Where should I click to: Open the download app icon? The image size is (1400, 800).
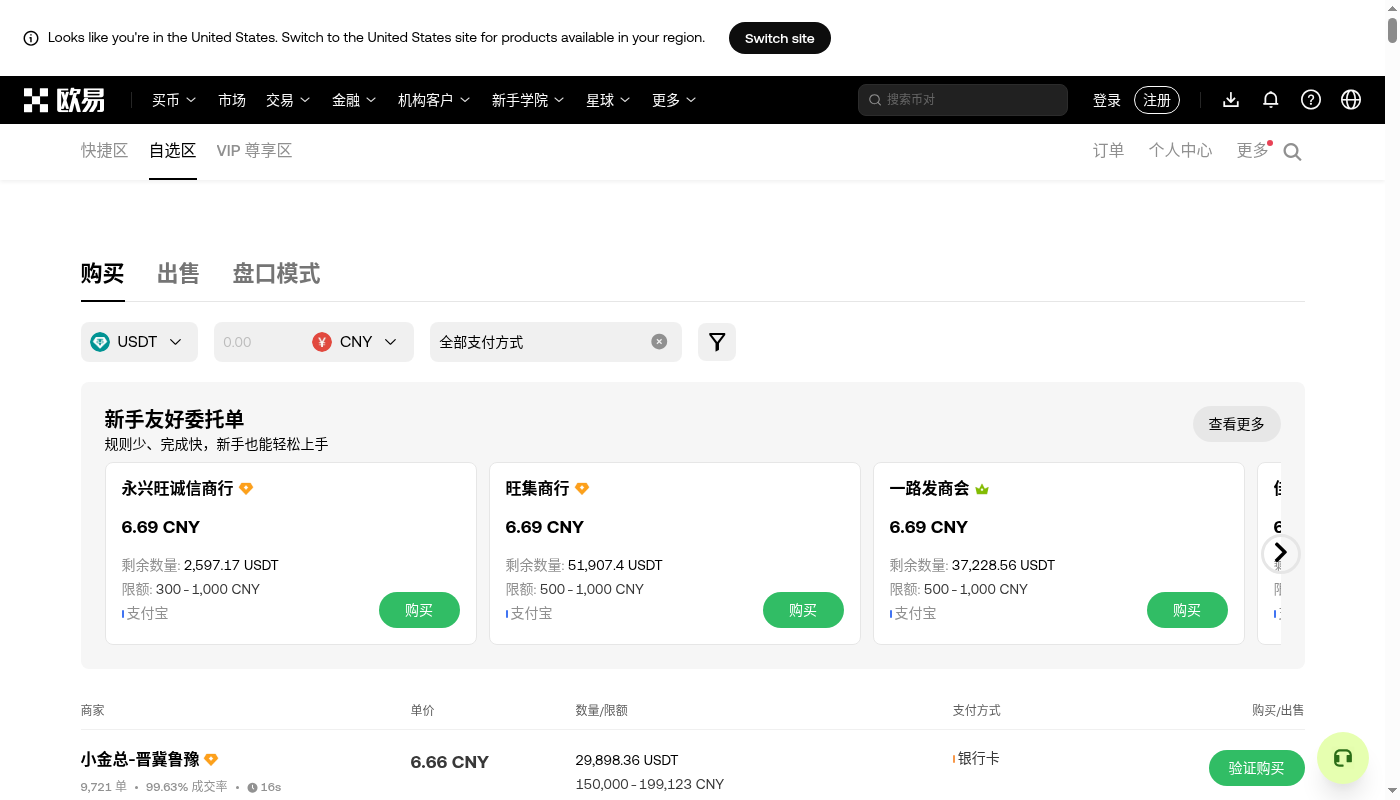1231,100
